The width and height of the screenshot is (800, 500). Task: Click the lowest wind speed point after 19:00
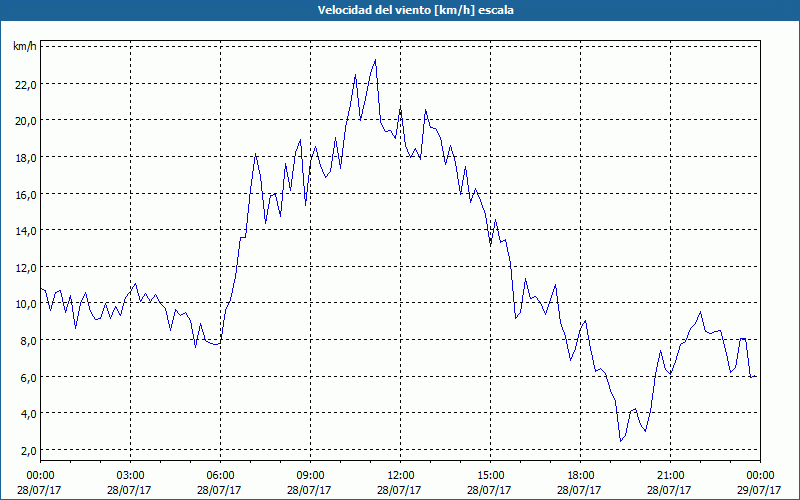click(620, 441)
